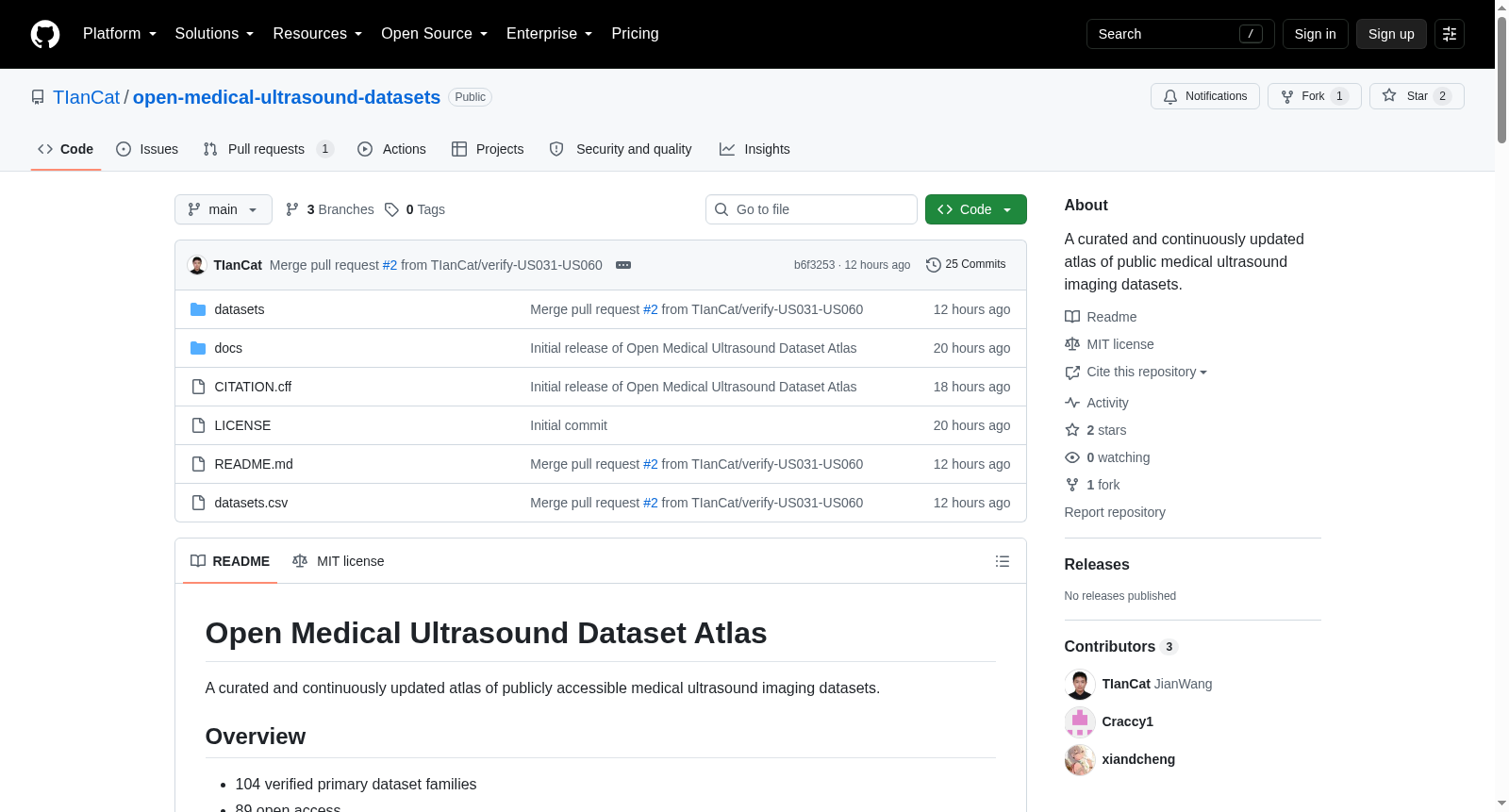The height and width of the screenshot is (812, 1509).
Task: Open CITATION.cff file name
Action: click(253, 387)
